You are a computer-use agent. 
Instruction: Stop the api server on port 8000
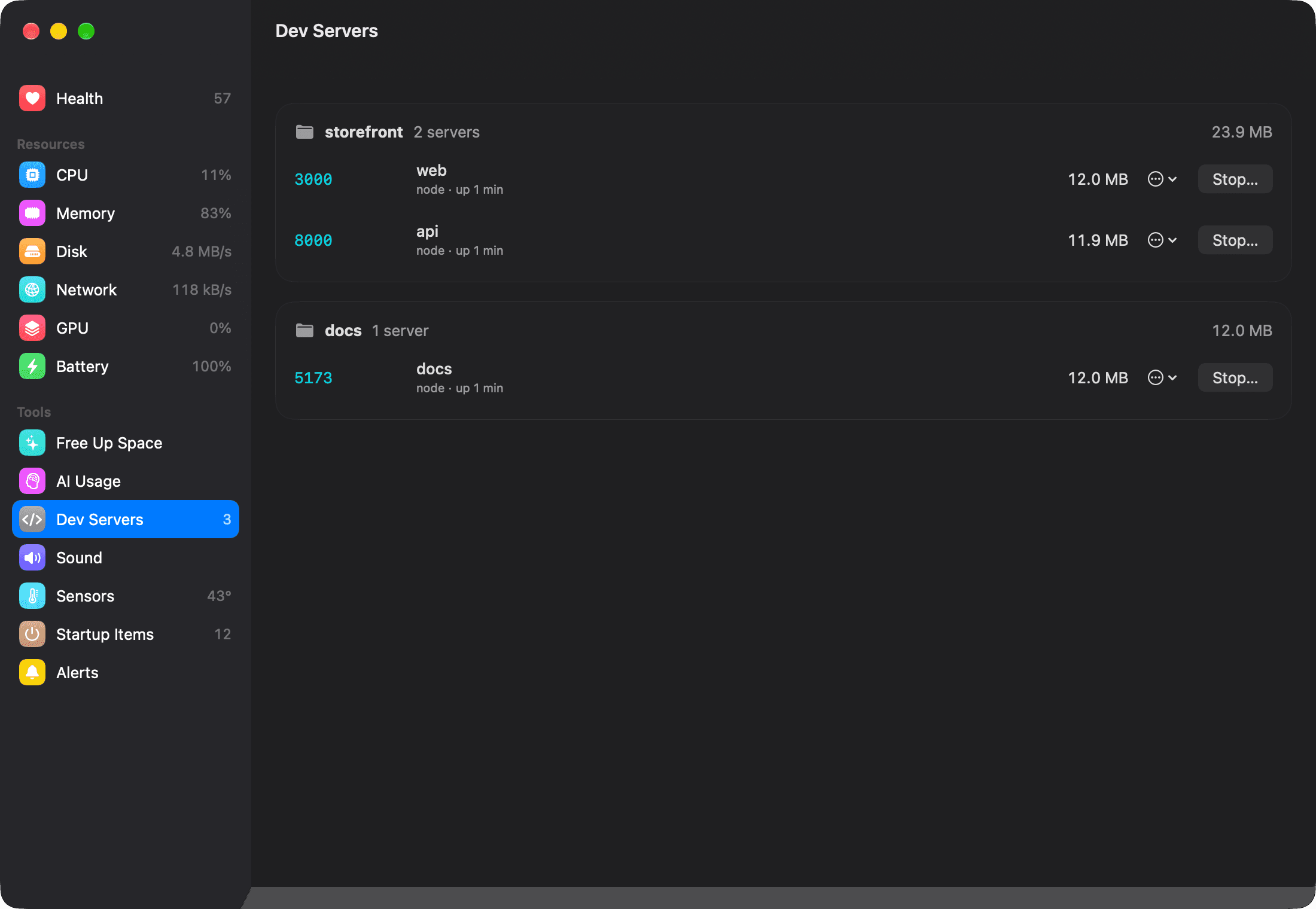[x=1235, y=240]
